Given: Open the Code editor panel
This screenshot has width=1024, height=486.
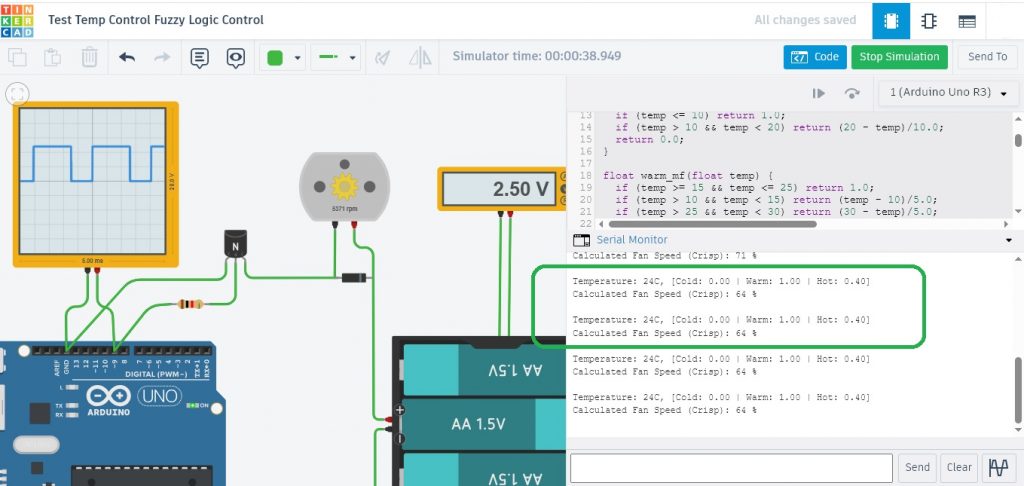Looking at the screenshot, I should pyautogui.click(x=815, y=57).
